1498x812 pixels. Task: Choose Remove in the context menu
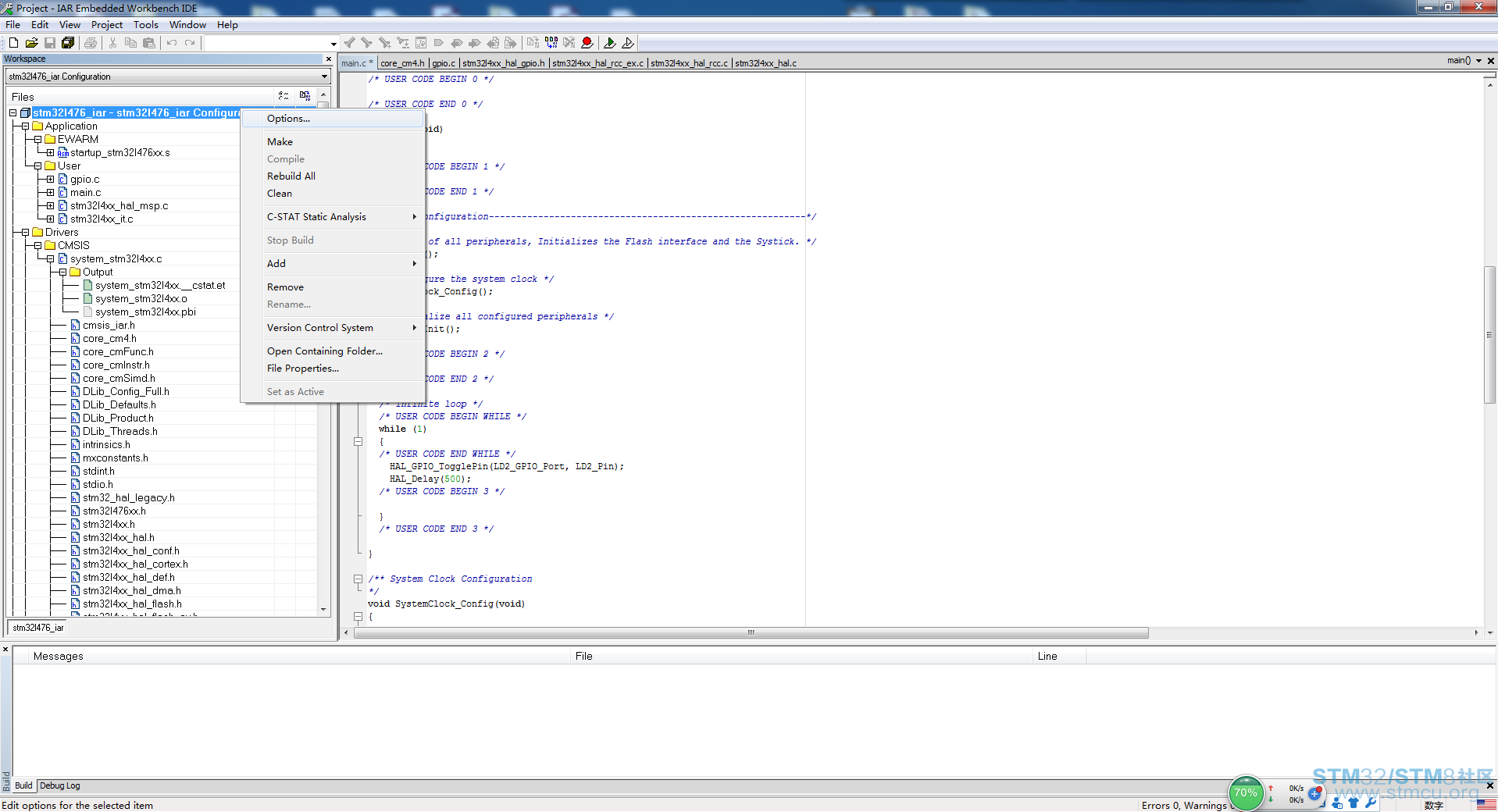point(333,287)
